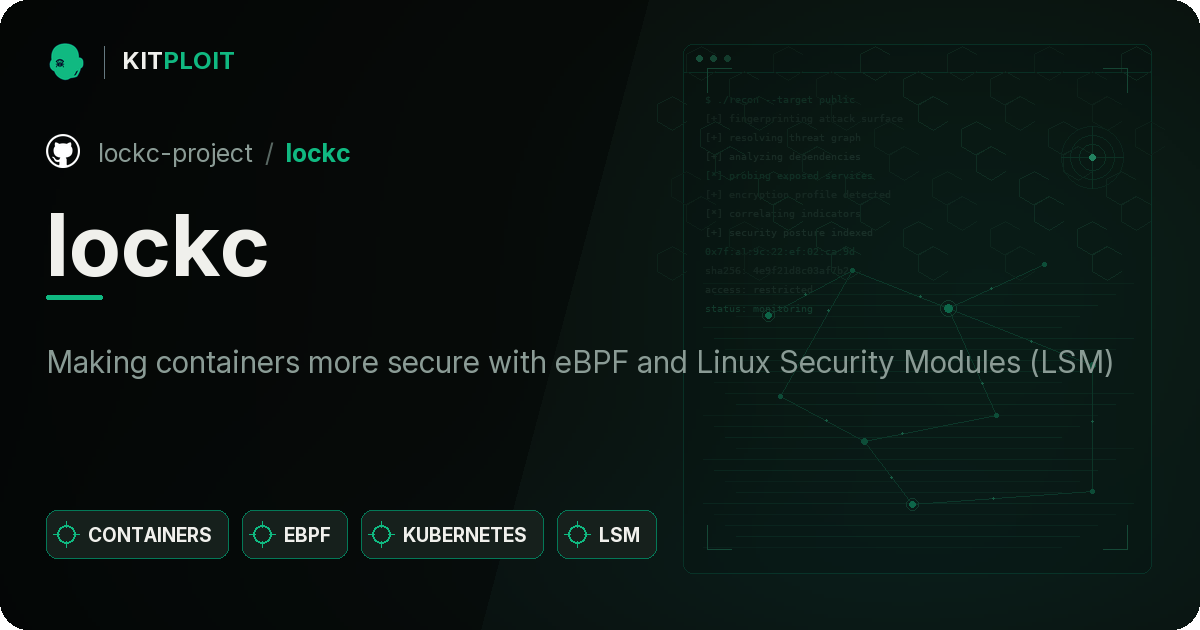Viewport: 1200px width, 630px height.
Task: Click the crosshair icon in CONTAINERS tag
Action: pyautogui.click(x=67, y=535)
